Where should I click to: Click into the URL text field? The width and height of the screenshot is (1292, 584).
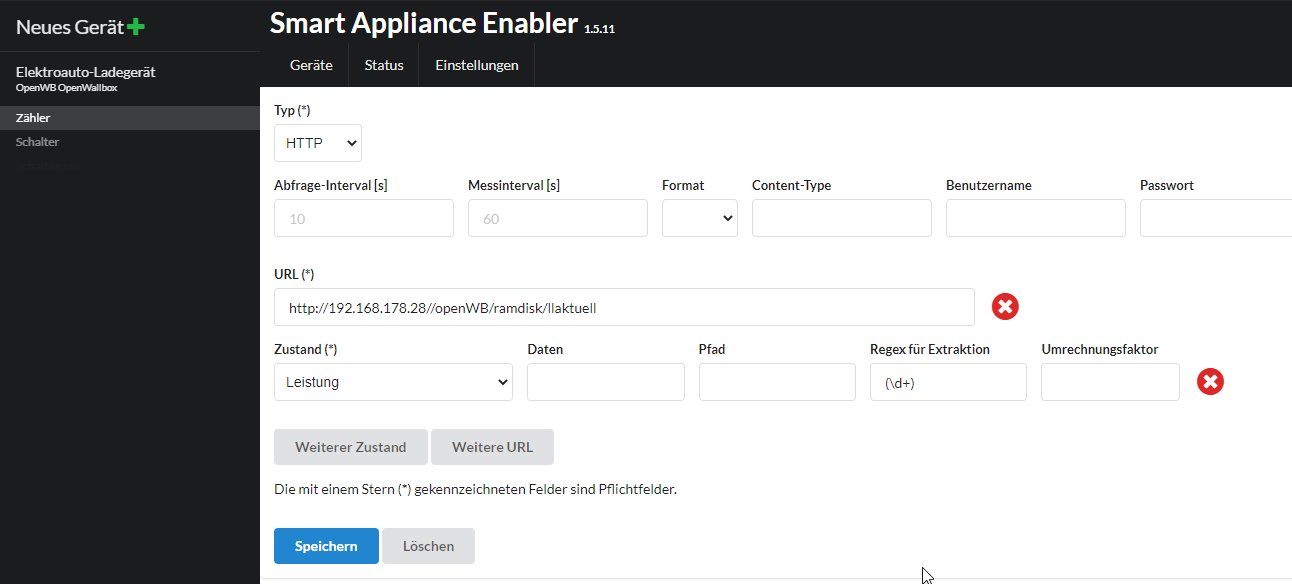point(624,308)
